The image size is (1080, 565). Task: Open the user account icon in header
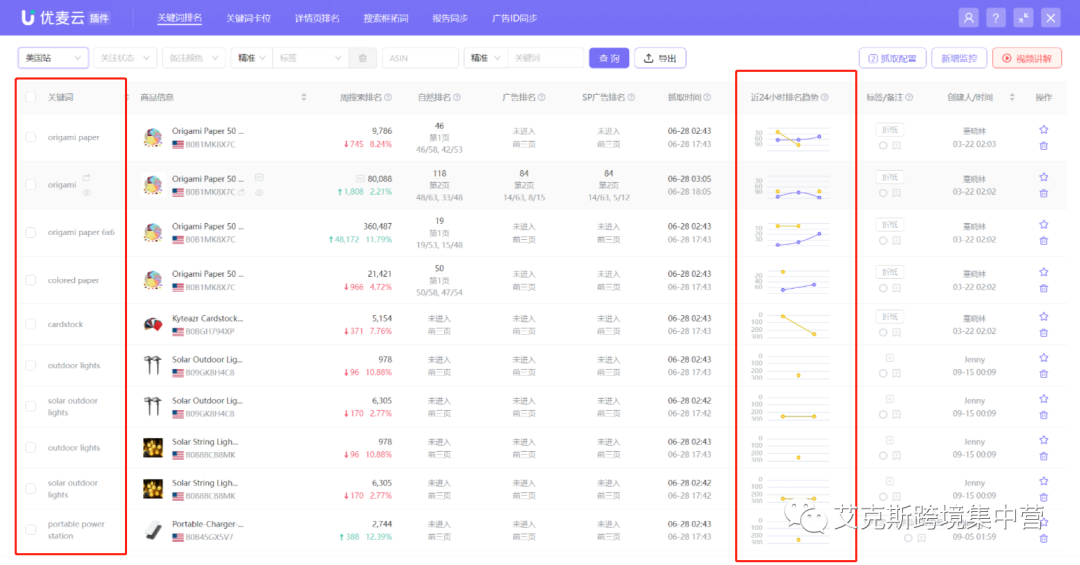(968, 18)
